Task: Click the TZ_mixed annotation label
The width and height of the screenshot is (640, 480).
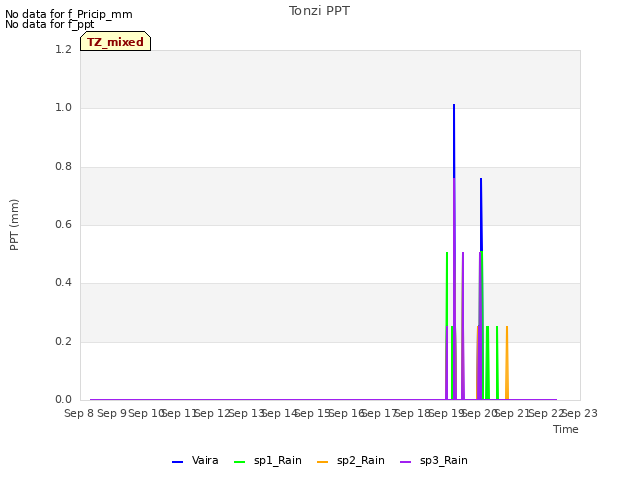Action: pos(116,42)
